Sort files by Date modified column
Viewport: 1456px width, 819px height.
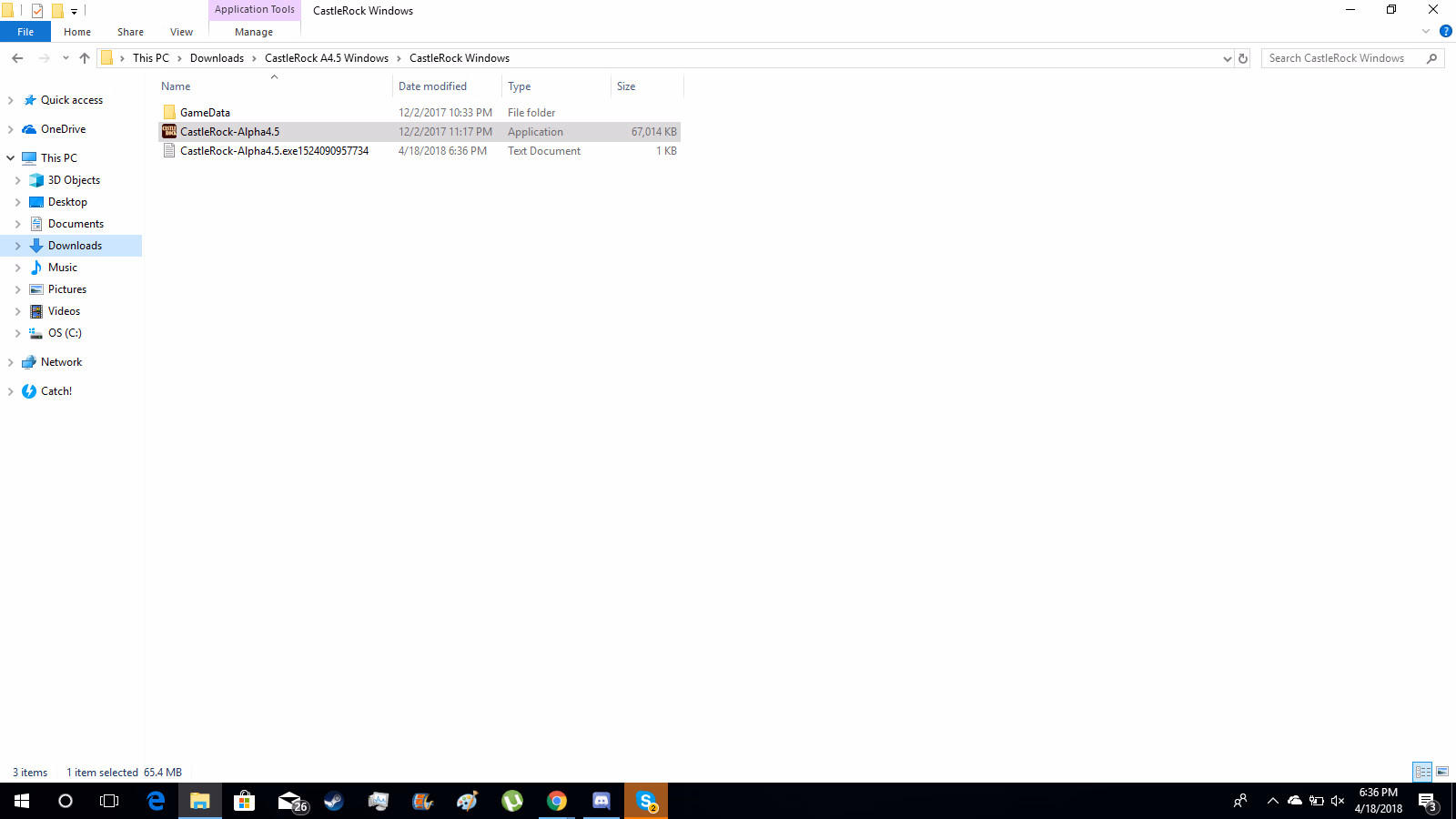(432, 86)
